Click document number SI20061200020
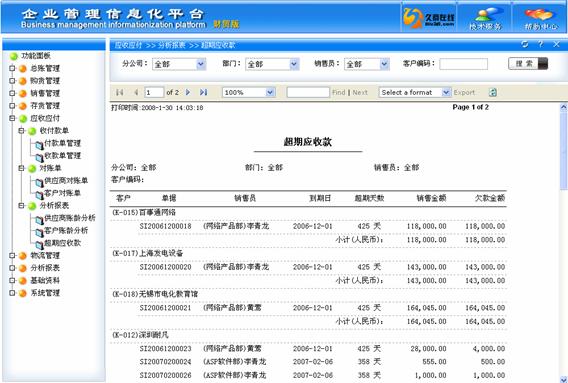Screen dimensions: 568x383 (165, 267)
